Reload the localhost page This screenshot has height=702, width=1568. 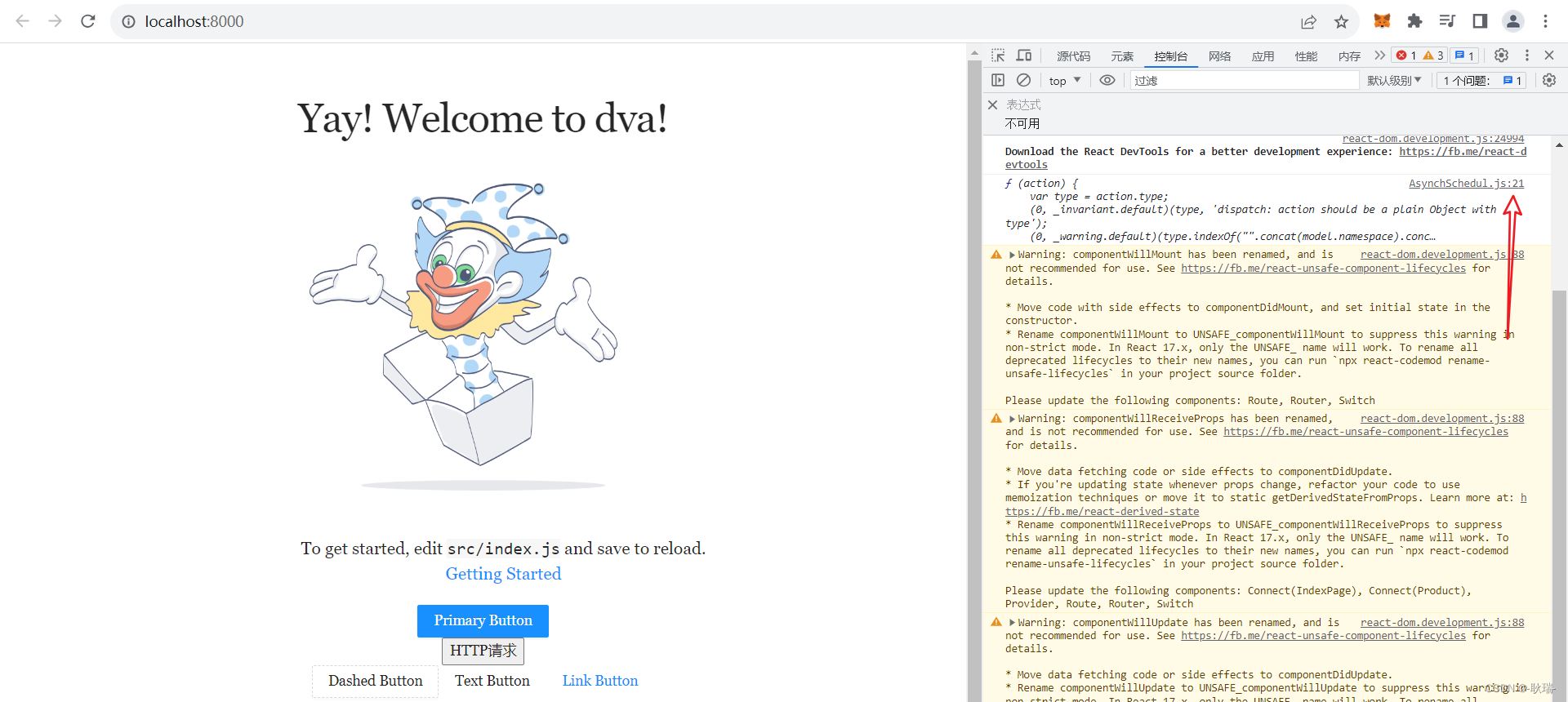pyautogui.click(x=88, y=21)
